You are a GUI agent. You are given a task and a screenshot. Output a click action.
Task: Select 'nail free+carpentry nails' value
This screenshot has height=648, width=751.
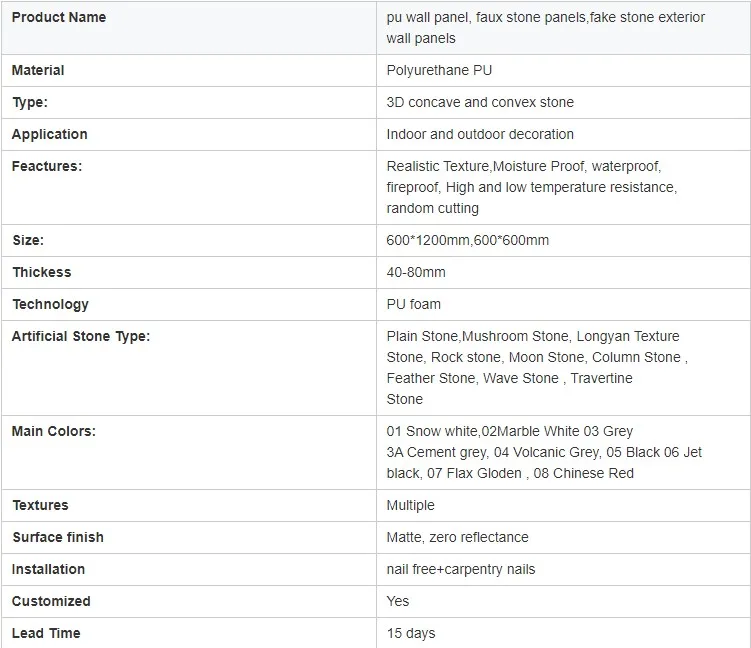(460, 569)
